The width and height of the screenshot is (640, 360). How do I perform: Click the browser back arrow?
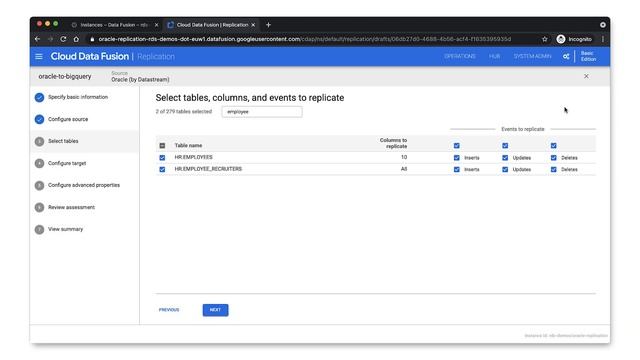[x=38, y=39]
